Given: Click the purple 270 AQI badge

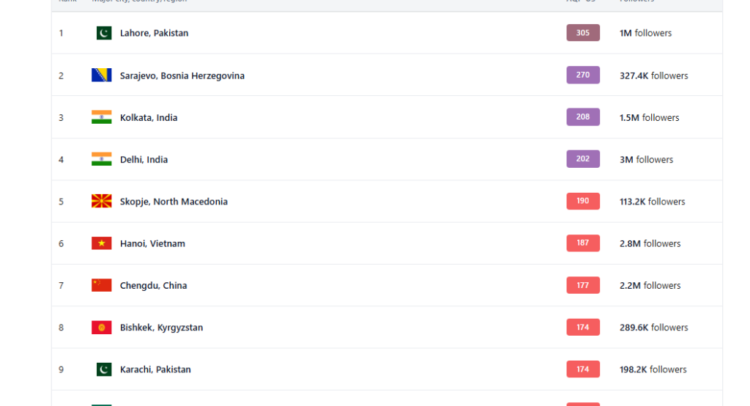Looking at the screenshot, I should point(583,75).
